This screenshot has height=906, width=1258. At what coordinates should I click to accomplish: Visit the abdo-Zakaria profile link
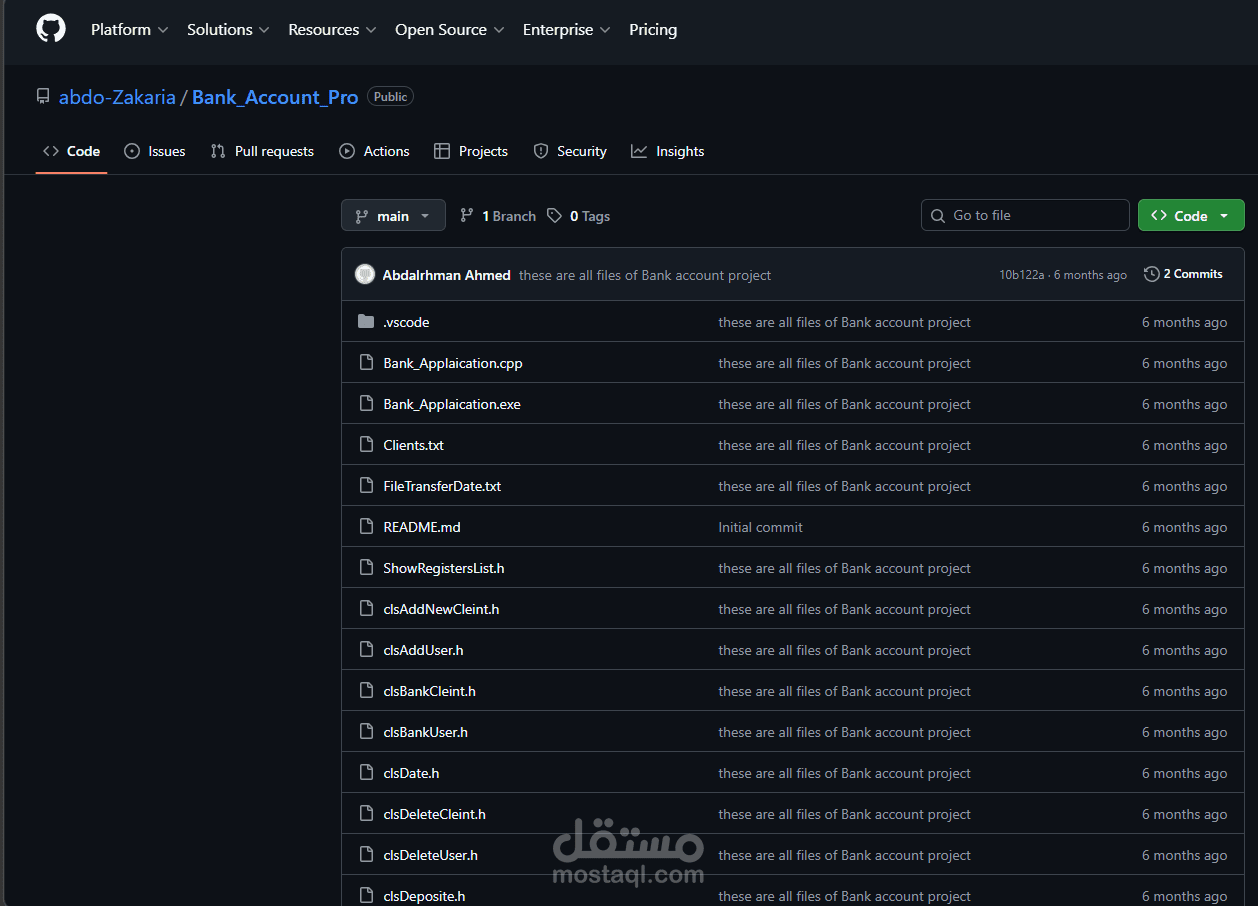[117, 96]
